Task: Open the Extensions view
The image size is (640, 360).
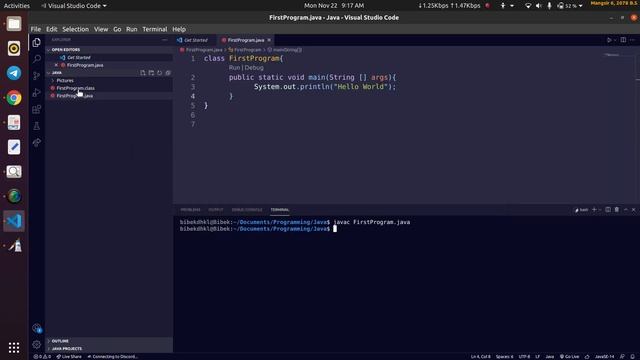Action: pyautogui.click(x=36, y=109)
